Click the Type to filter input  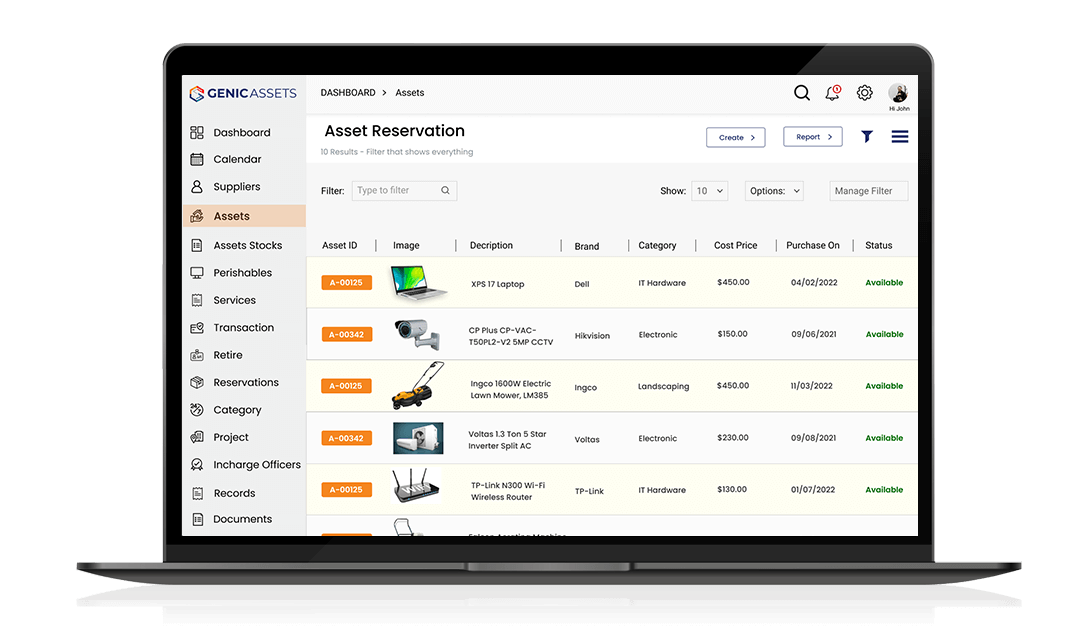click(x=404, y=191)
